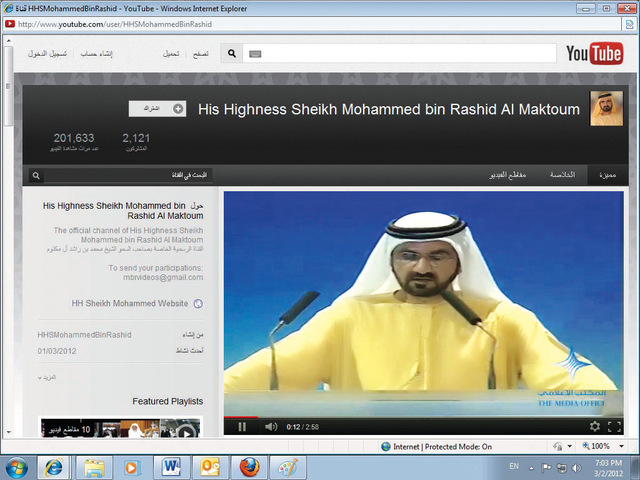
Task: Click the YouTube search input field
Action: click(390, 54)
